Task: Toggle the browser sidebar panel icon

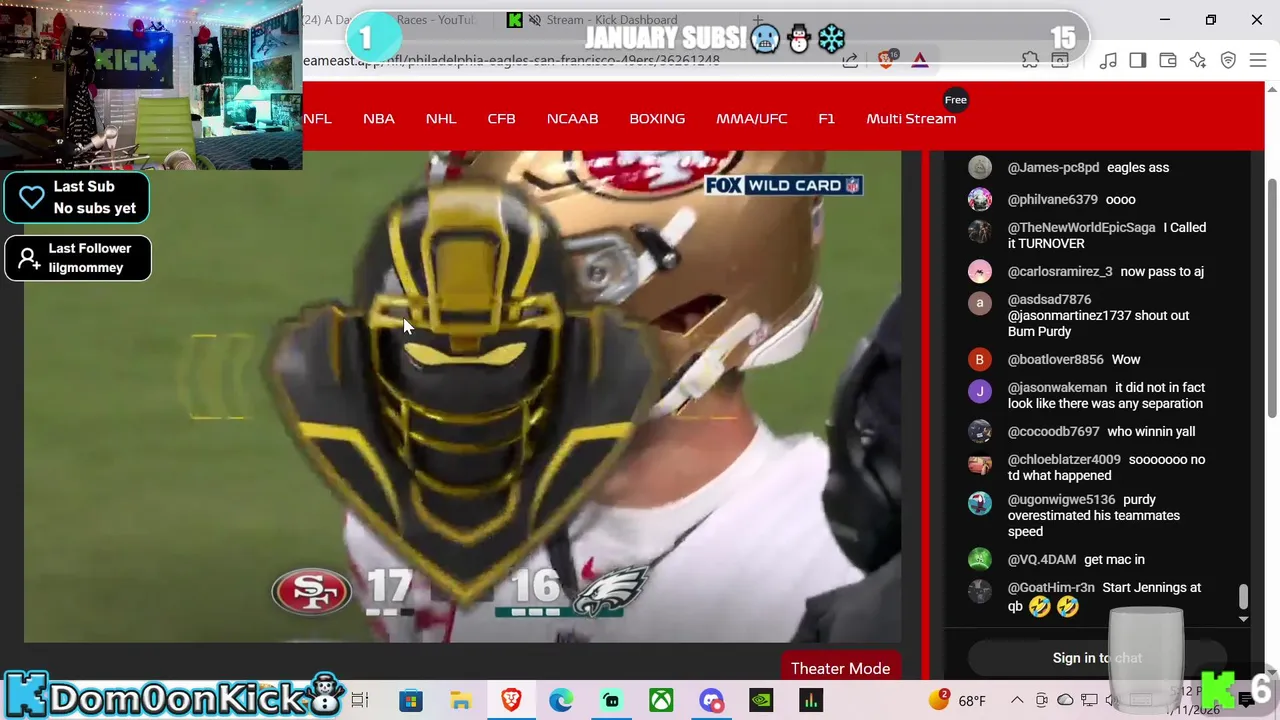Action: [x=1138, y=61]
